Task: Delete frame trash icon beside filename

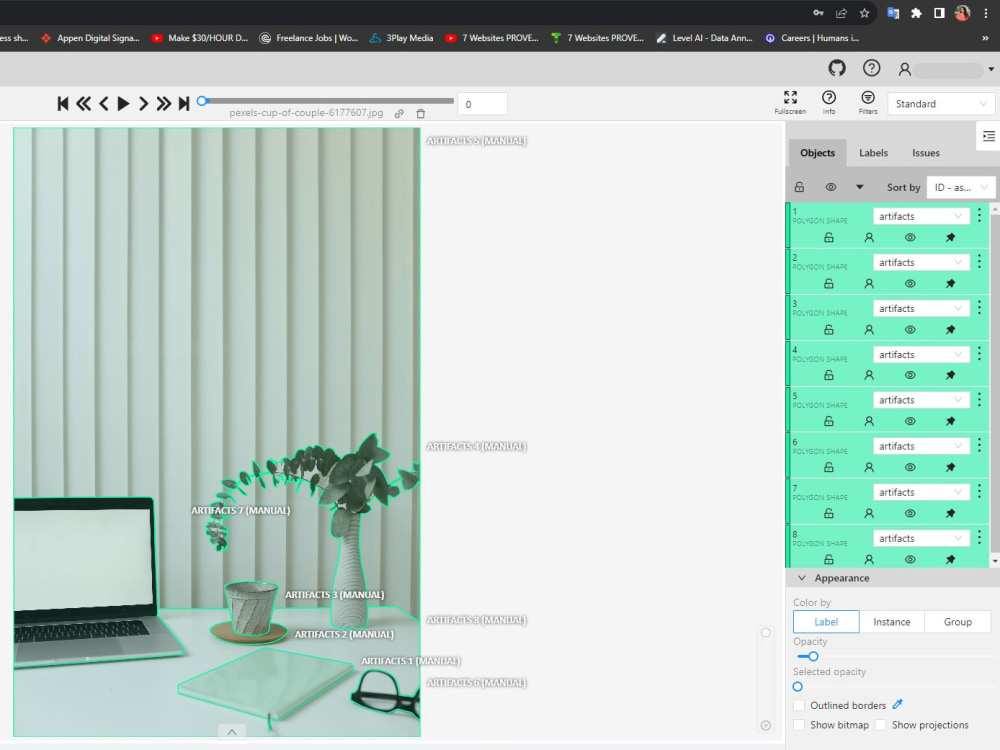Action: coord(421,114)
